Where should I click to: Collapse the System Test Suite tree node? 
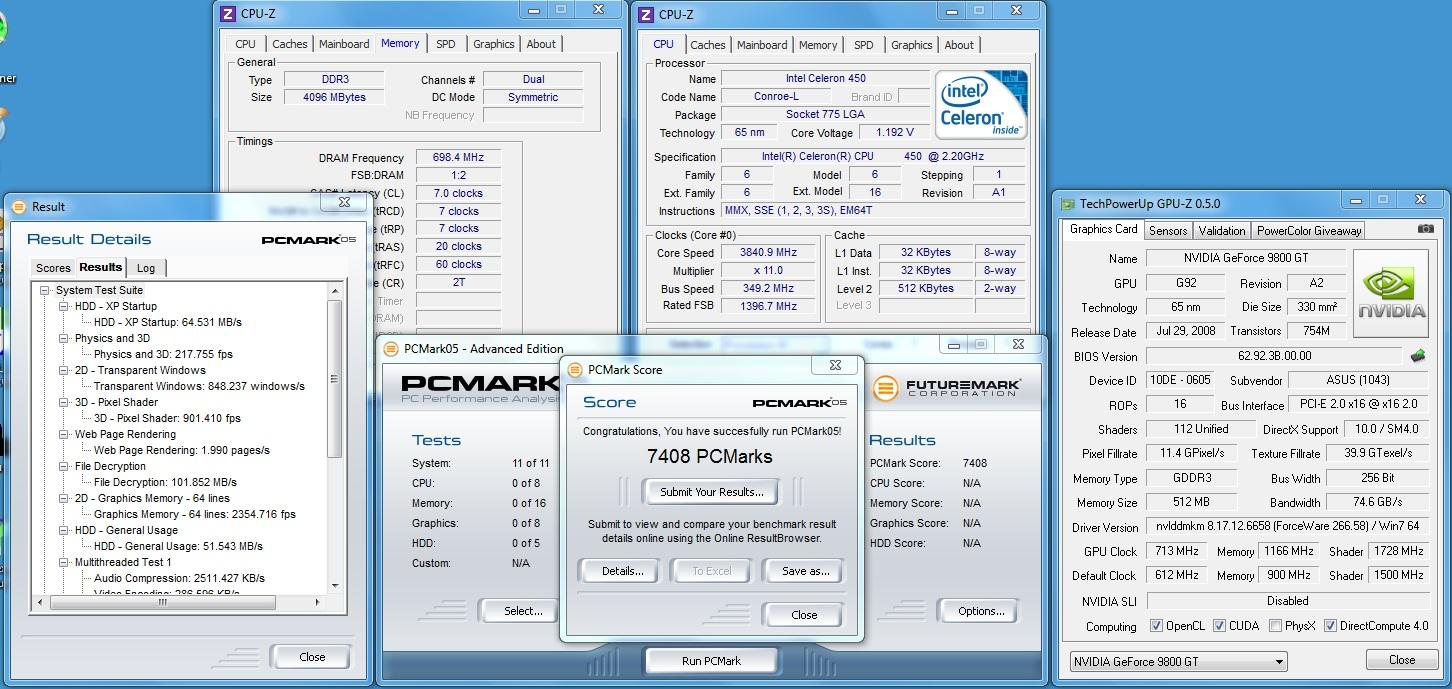pos(45,290)
